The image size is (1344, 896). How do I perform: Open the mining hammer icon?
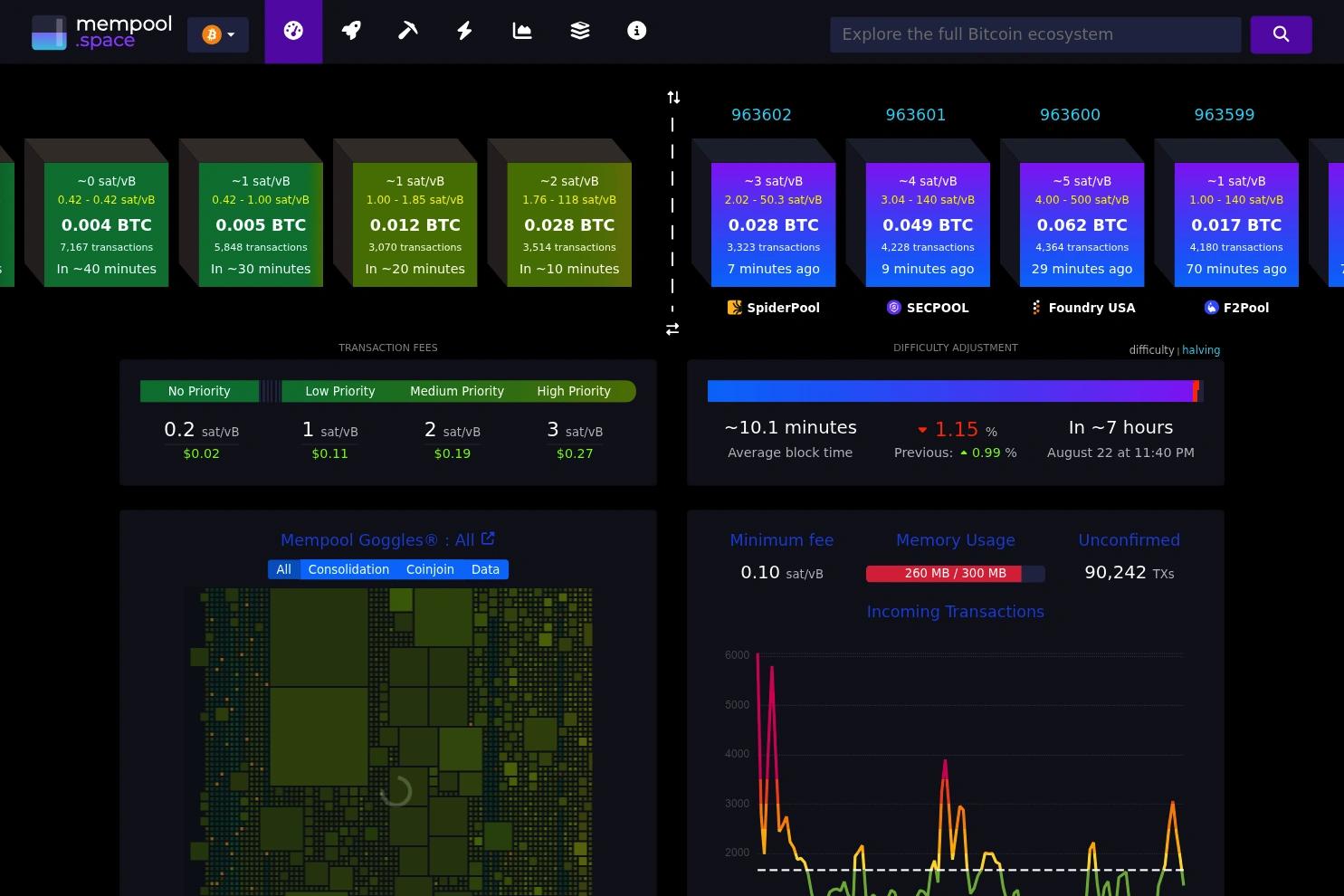408,31
